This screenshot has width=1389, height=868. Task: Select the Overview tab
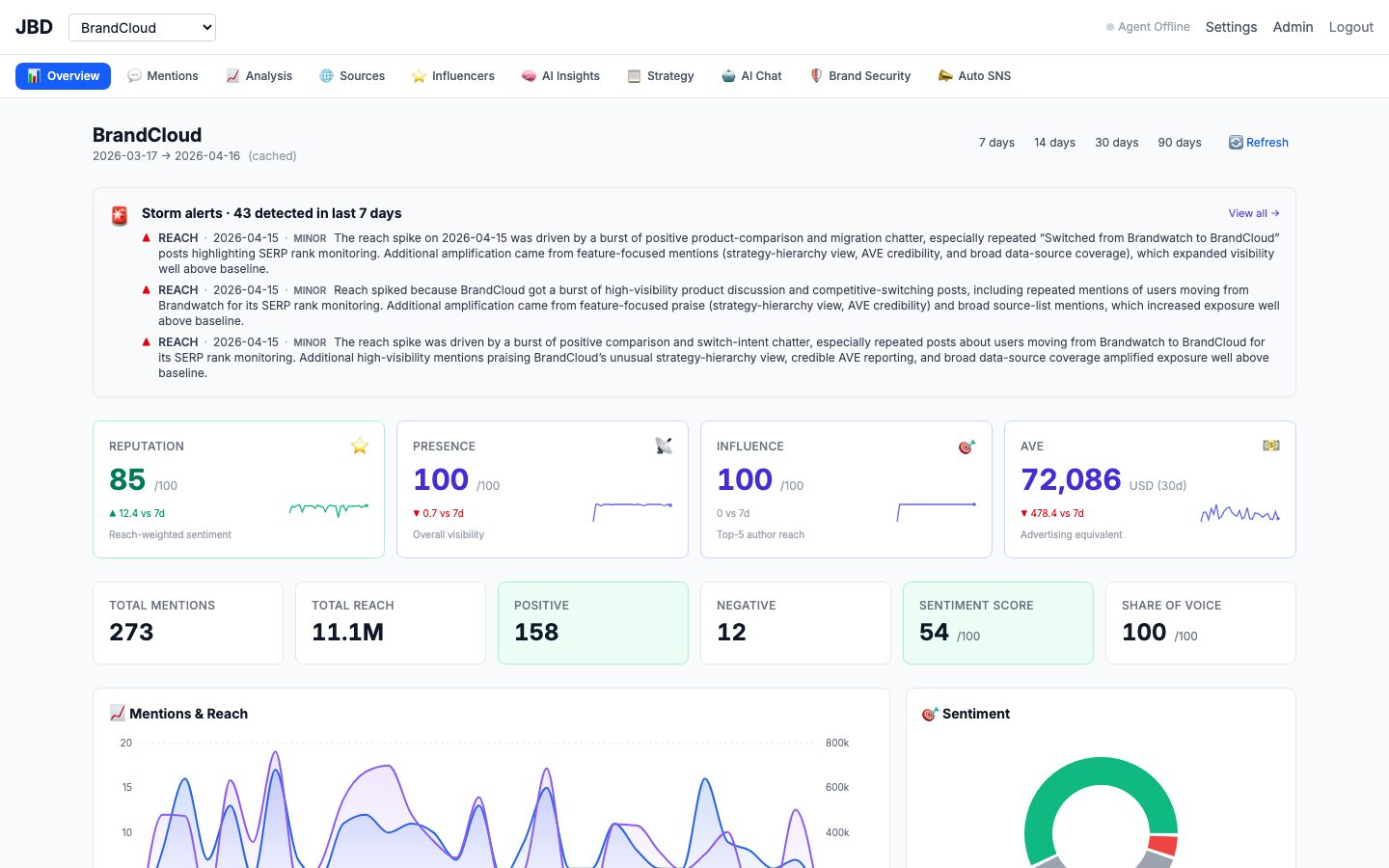click(x=63, y=76)
